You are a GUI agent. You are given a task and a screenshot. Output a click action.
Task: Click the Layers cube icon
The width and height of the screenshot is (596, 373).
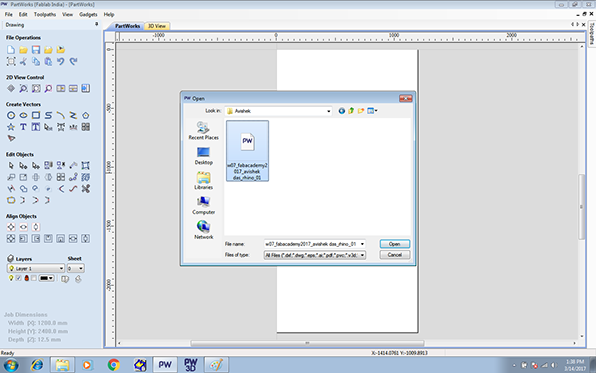pyautogui.click(x=11, y=259)
